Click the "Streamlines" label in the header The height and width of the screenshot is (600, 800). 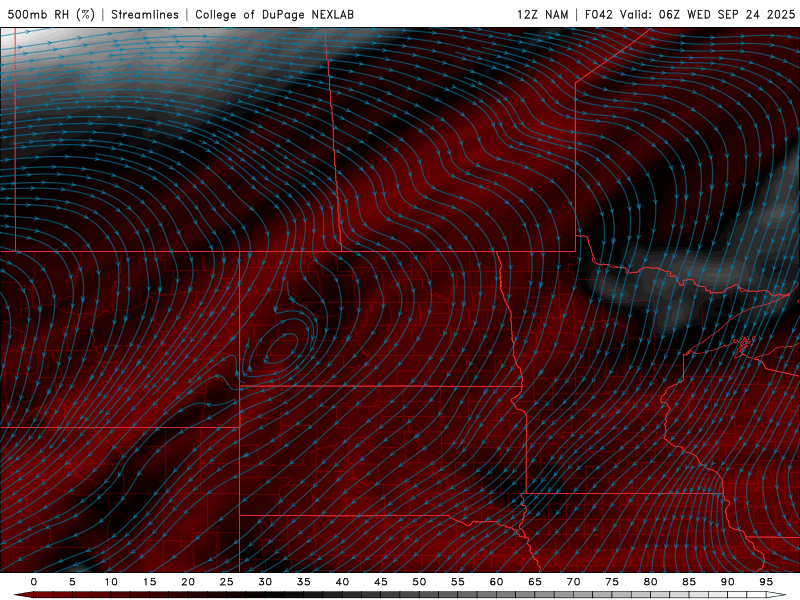[x=145, y=14]
